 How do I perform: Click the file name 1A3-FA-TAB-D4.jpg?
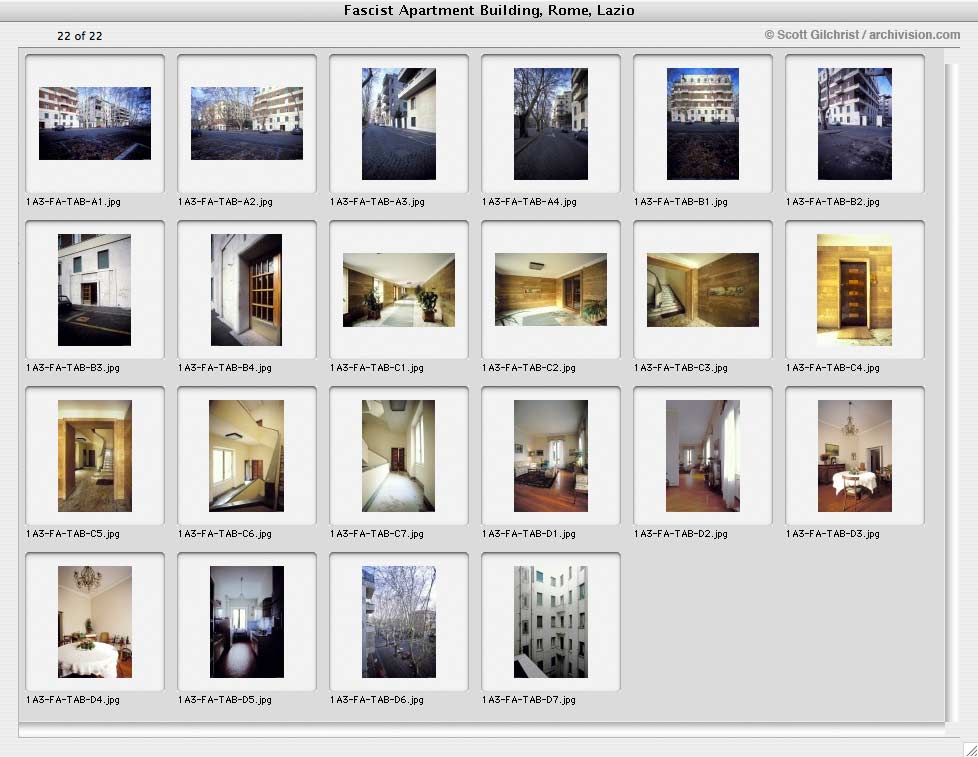coord(73,700)
